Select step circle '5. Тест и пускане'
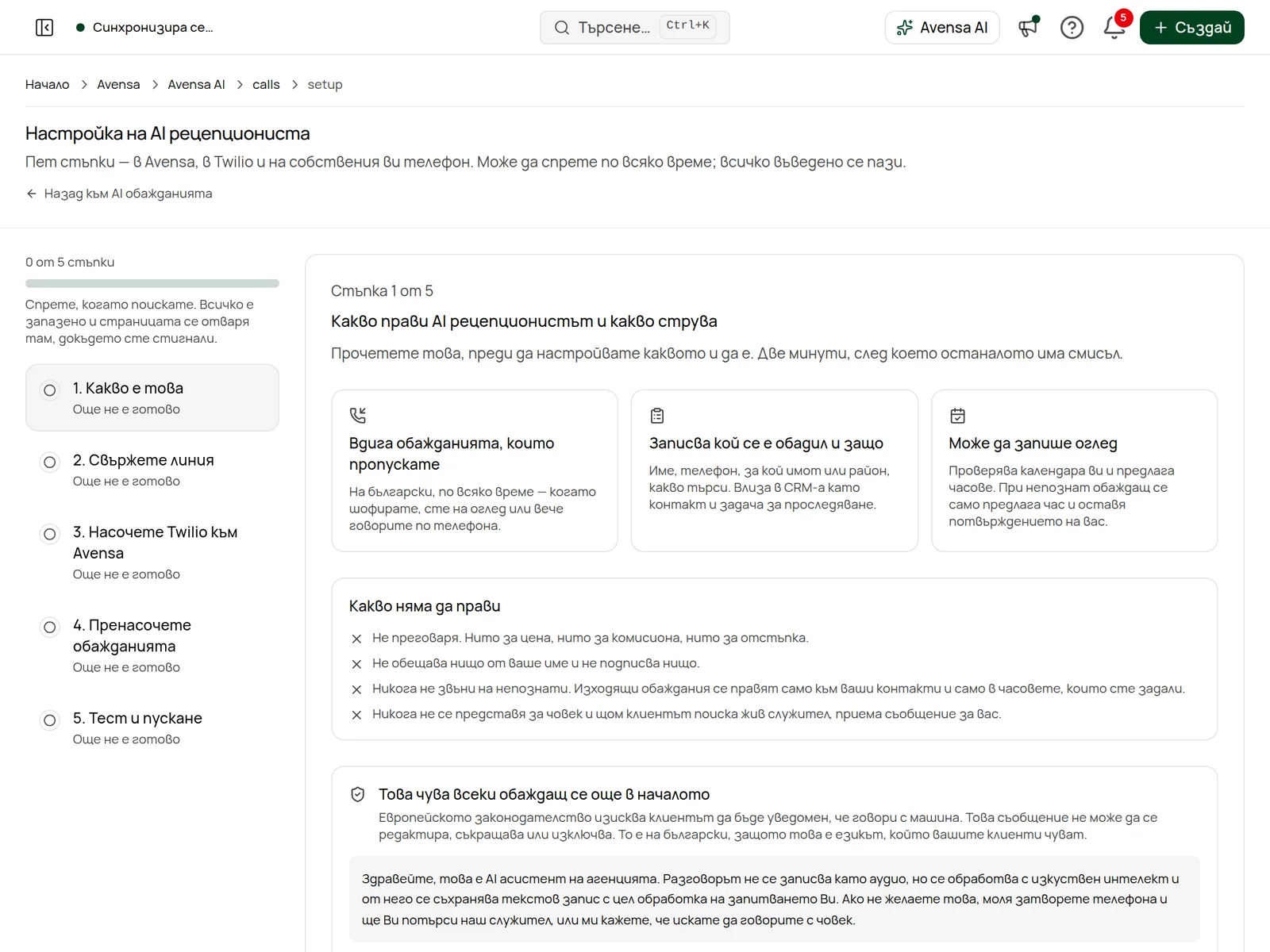This screenshot has height=952, width=1270. click(x=50, y=720)
